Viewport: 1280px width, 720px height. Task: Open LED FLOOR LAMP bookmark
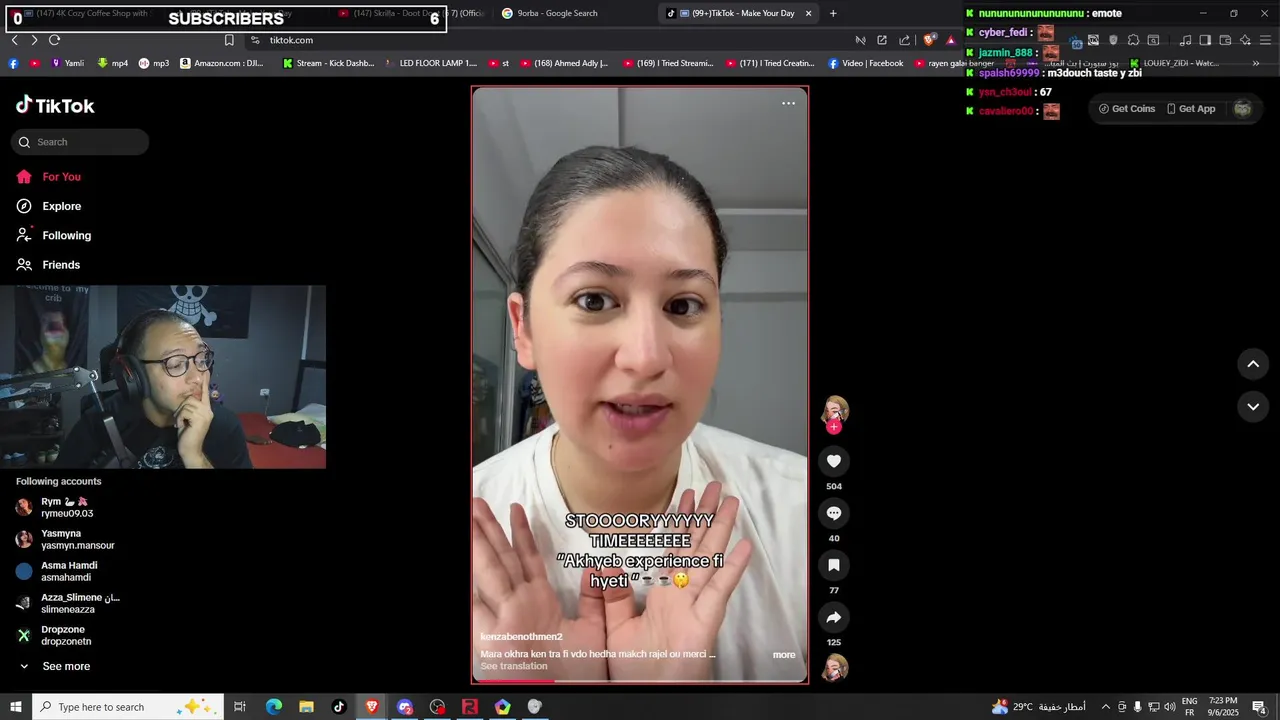point(430,63)
